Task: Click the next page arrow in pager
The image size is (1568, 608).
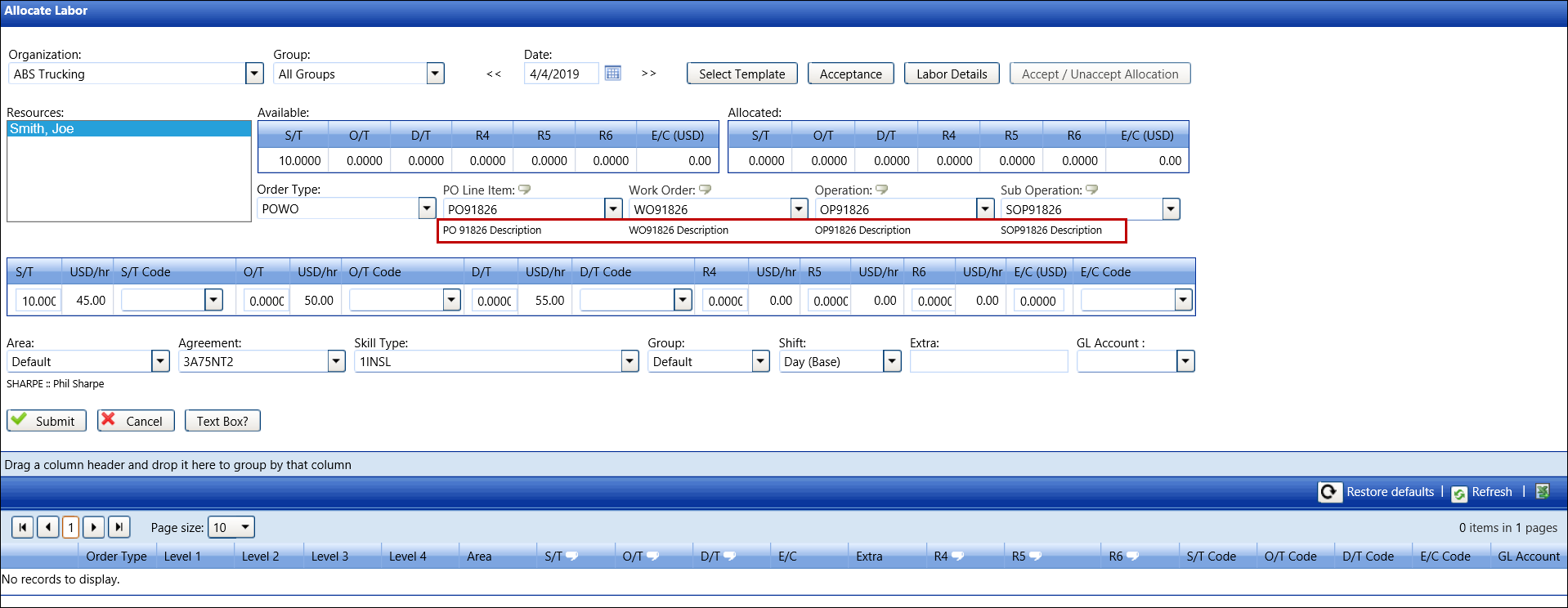Action: [94, 527]
